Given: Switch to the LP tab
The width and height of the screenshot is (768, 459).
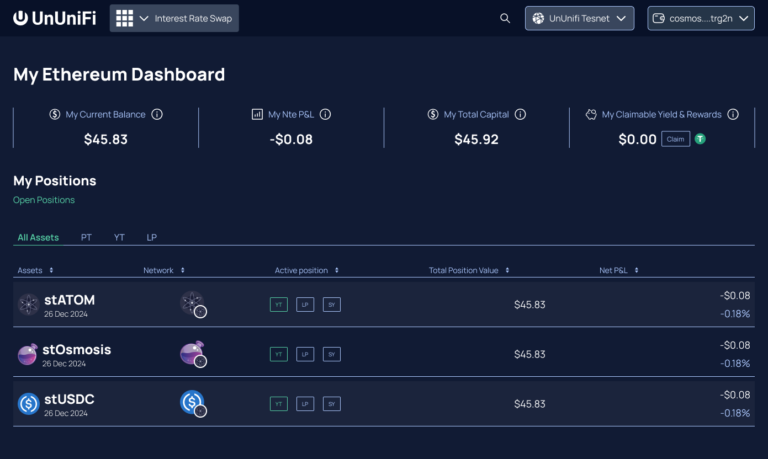Looking at the screenshot, I should (152, 238).
